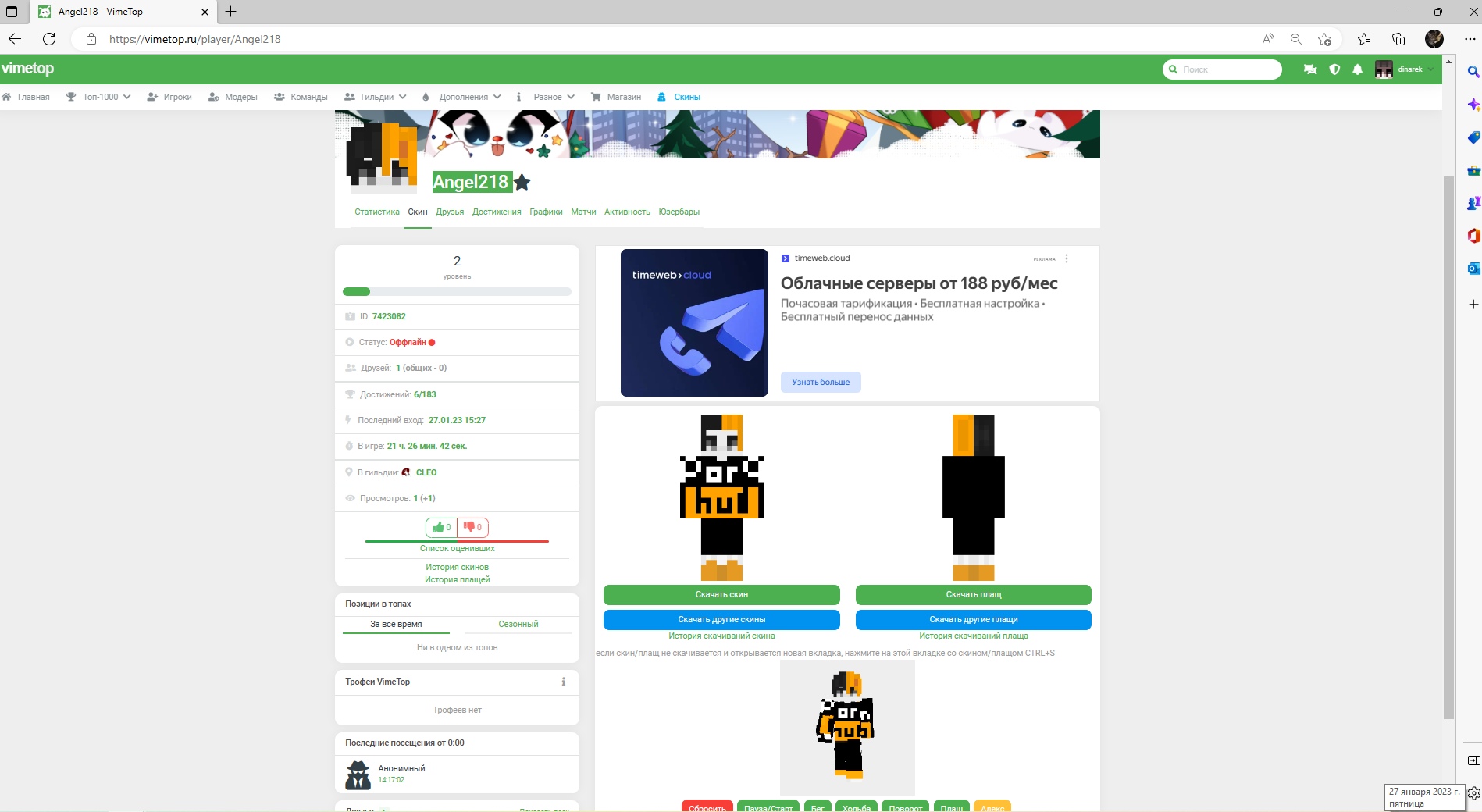1482x812 pixels.
Task: Add page to browser favorites
Action: (1324, 39)
